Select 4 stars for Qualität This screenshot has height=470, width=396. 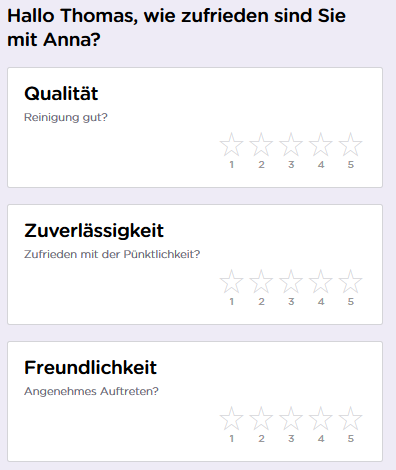[321, 144]
